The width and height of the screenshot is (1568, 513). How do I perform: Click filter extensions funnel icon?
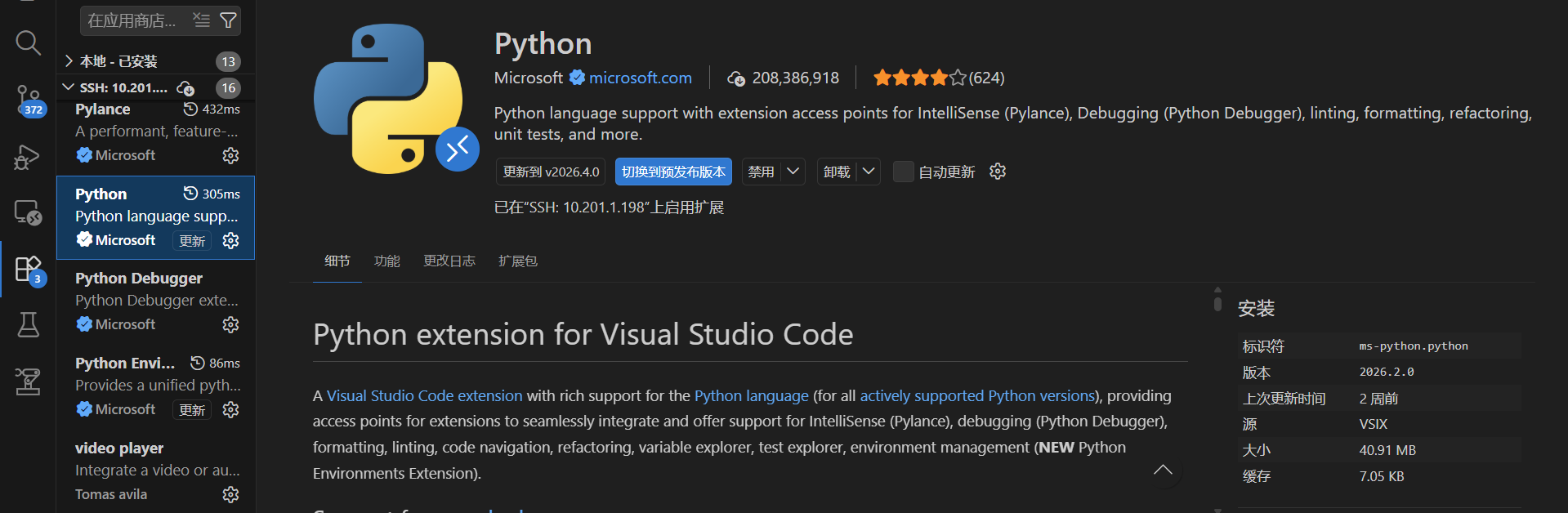click(x=229, y=20)
